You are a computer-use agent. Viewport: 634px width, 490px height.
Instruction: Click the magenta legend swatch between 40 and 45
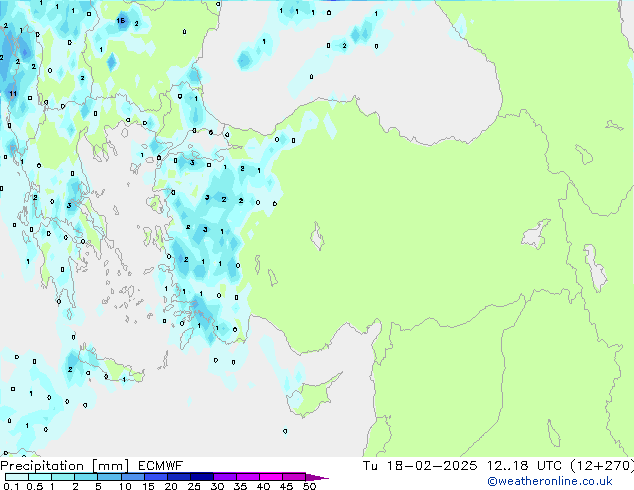point(271,477)
